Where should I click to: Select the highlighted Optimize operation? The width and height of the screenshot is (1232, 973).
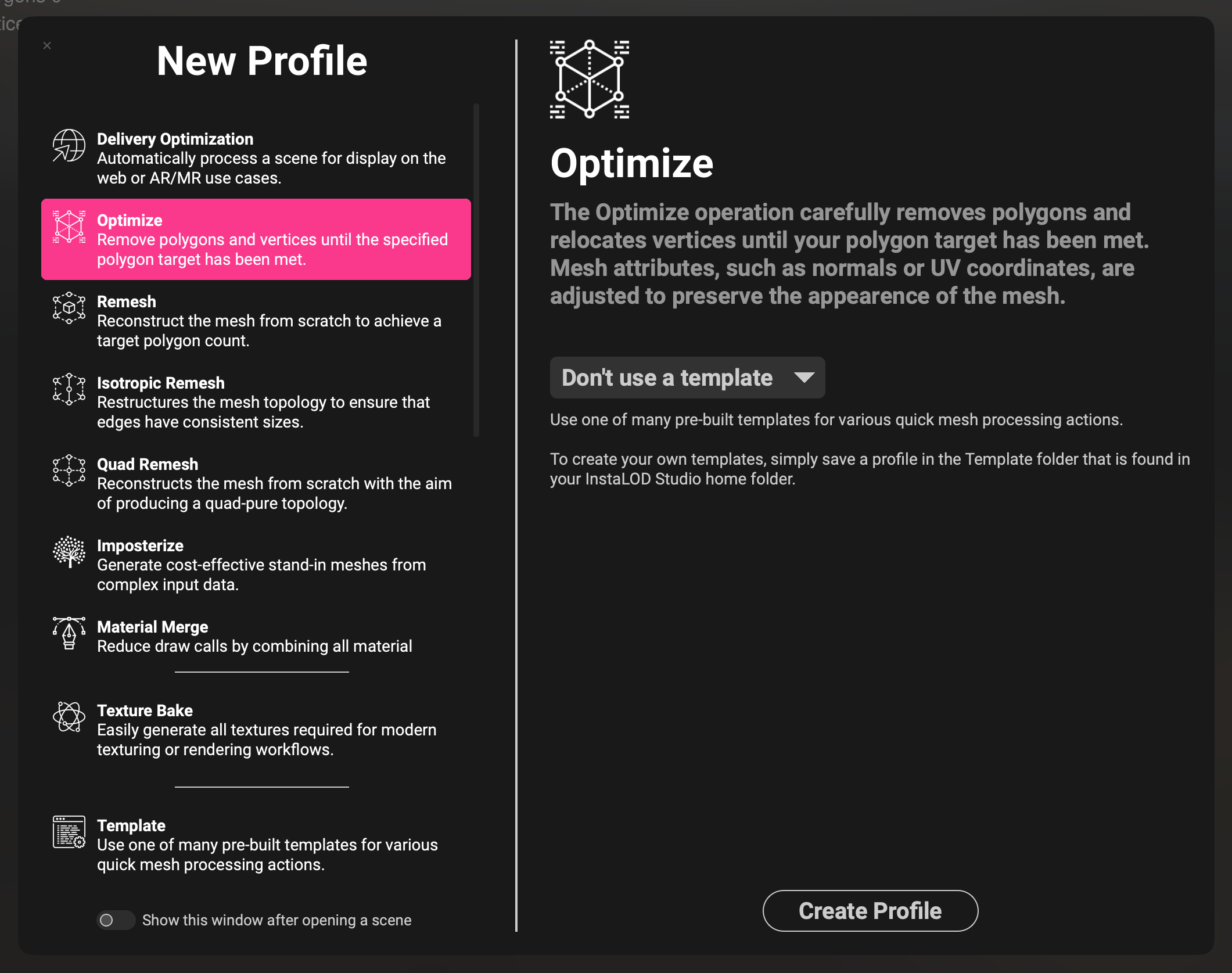[256, 239]
